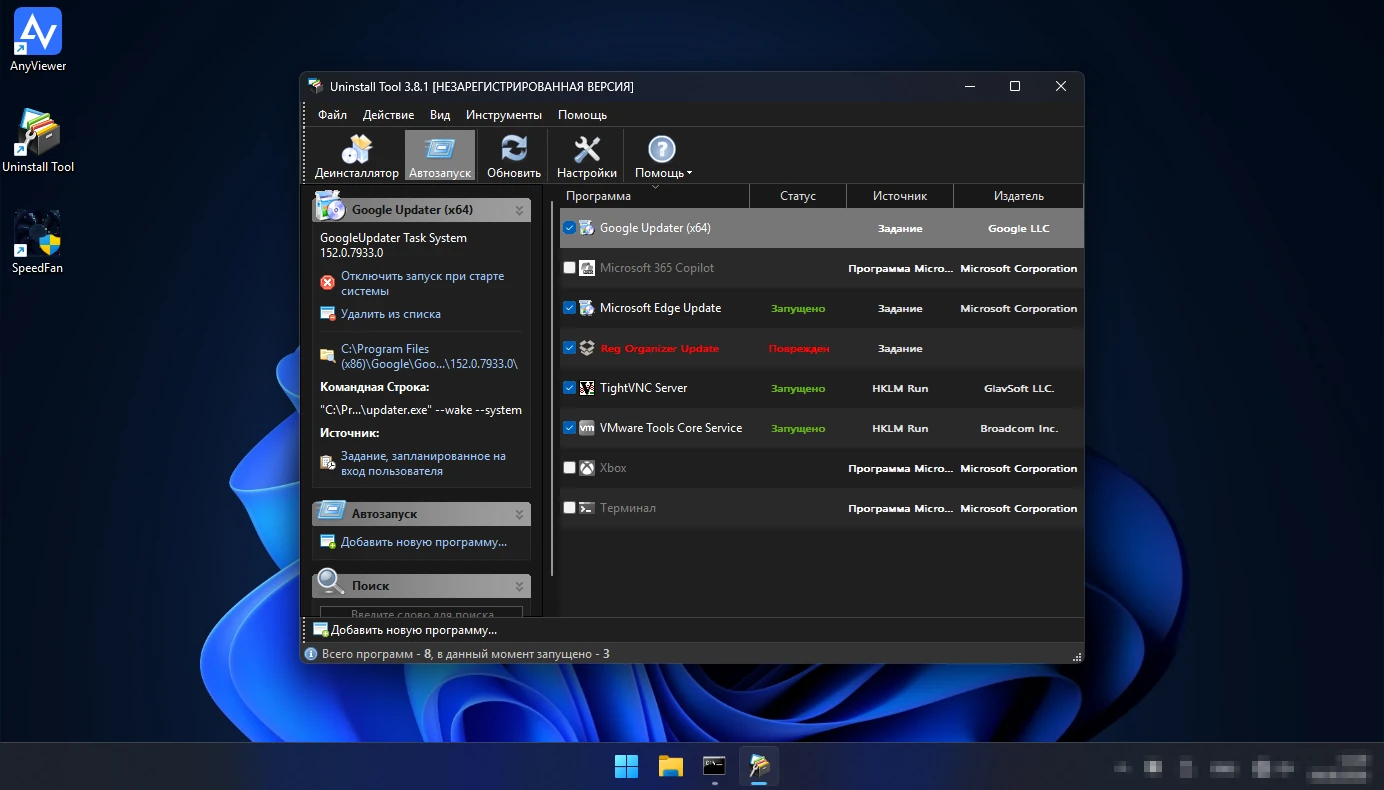Open the terminal taskbar icon
This screenshot has width=1384, height=790.
click(x=714, y=767)
